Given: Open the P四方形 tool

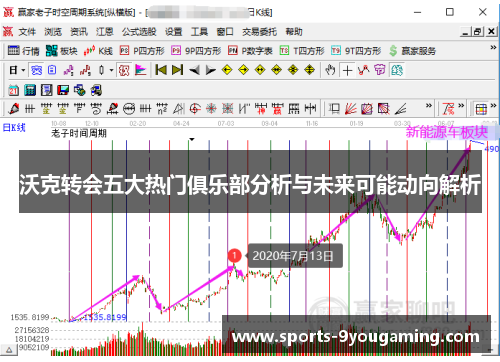Looking at the screenshot, I should click(x=142, y=51).
